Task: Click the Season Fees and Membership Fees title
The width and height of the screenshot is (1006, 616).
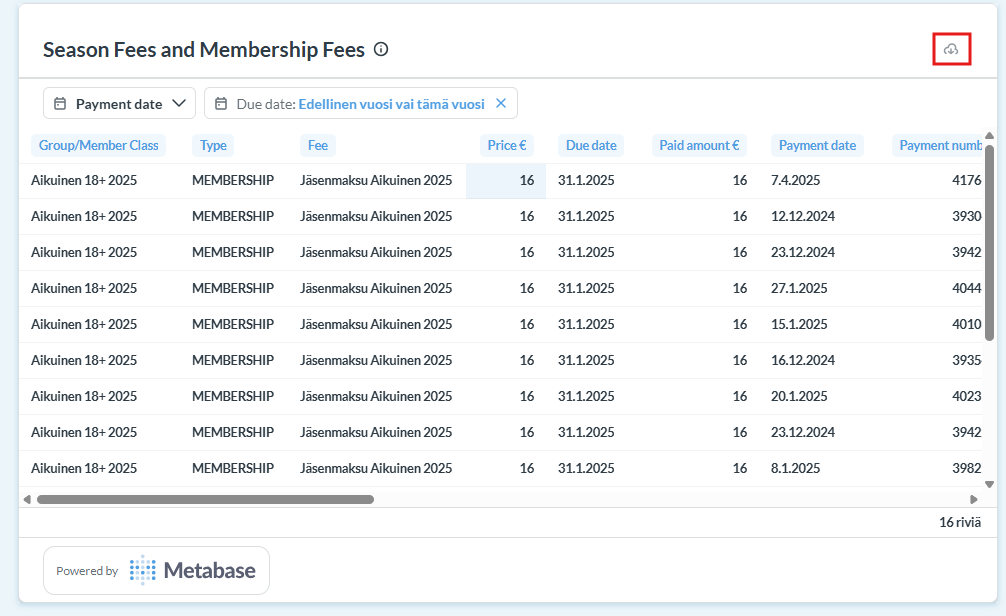Action: 204,49
